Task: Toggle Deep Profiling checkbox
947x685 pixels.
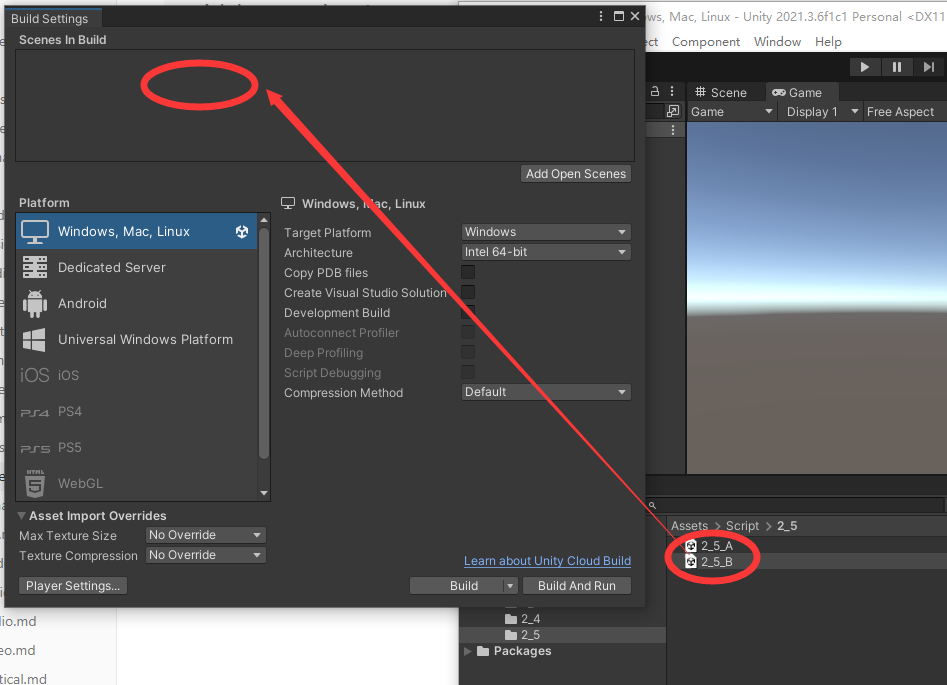Action: point(468,352)
